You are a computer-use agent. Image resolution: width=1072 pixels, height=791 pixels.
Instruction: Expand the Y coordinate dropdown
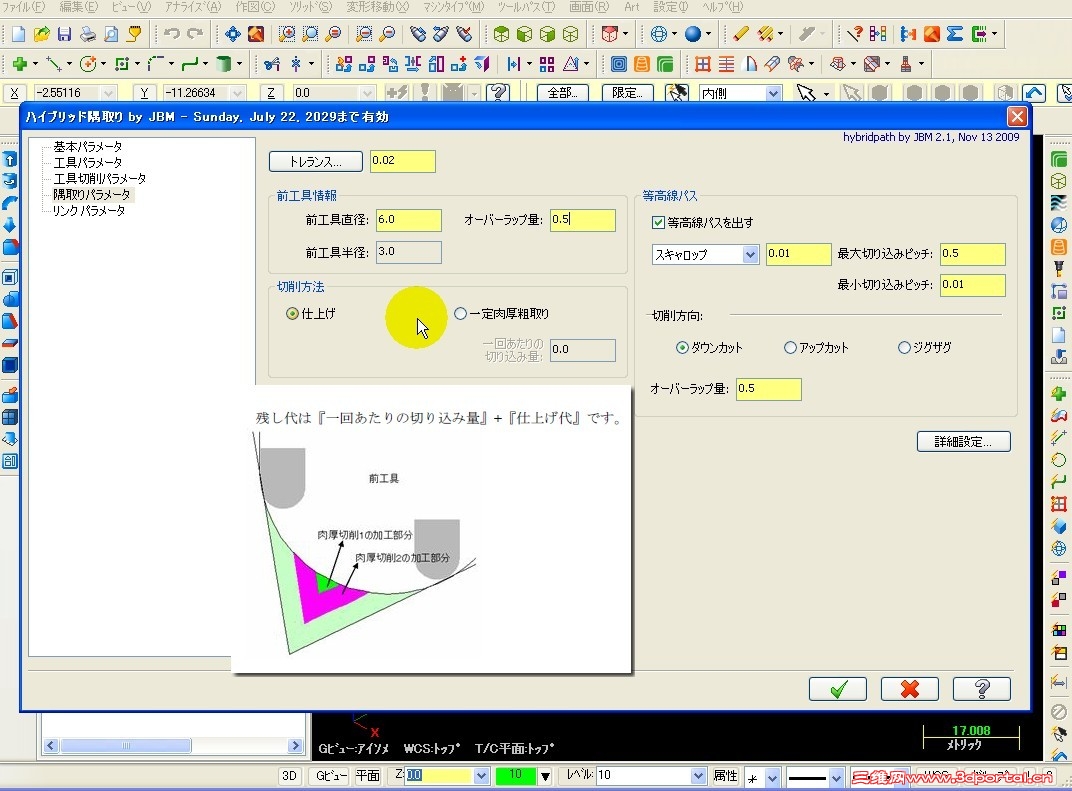[237, 92]
